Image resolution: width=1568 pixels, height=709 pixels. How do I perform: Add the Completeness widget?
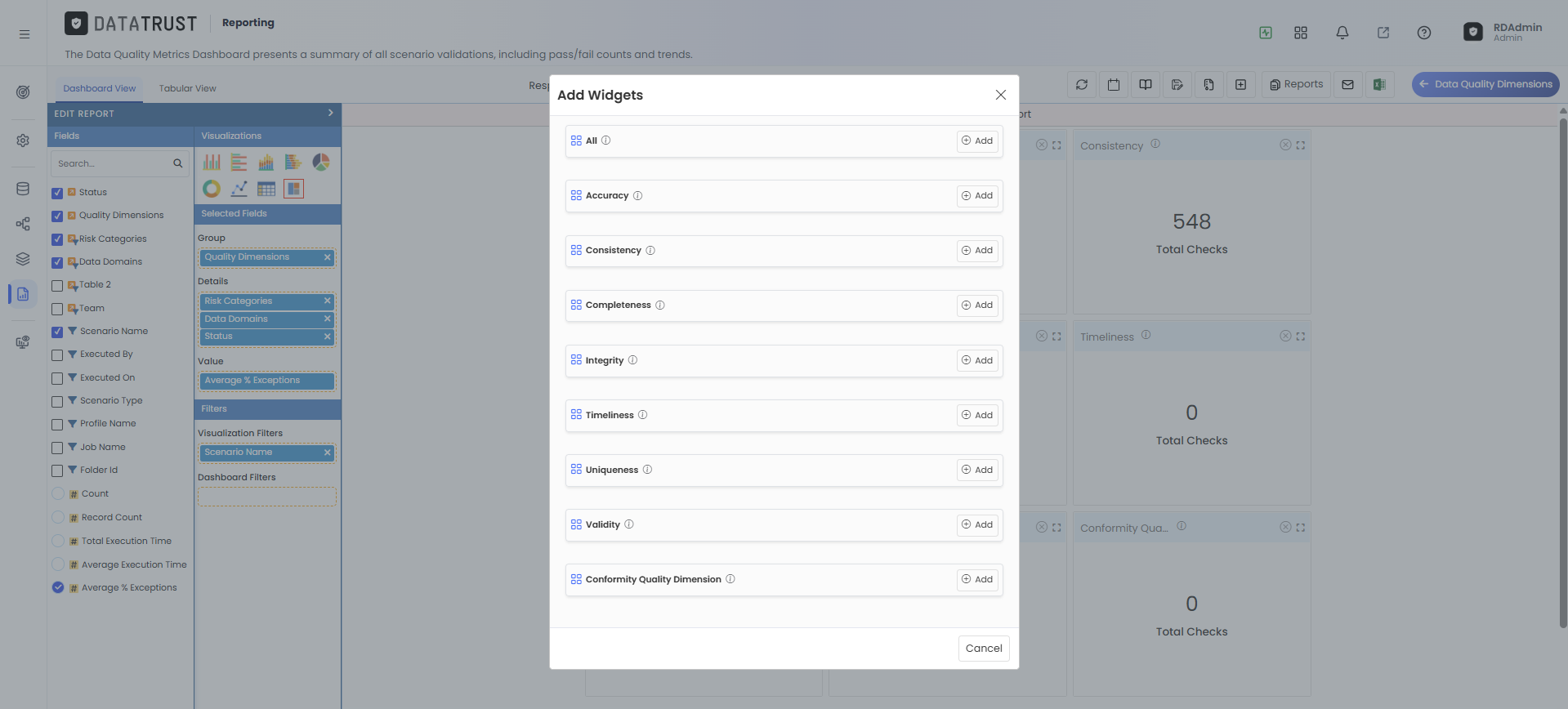[977, 305]
